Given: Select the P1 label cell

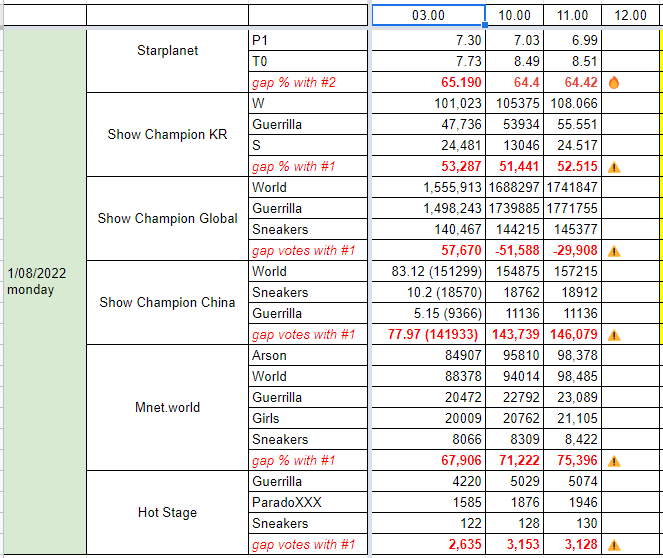Looking at the screenshot, I should pos(308,40).
